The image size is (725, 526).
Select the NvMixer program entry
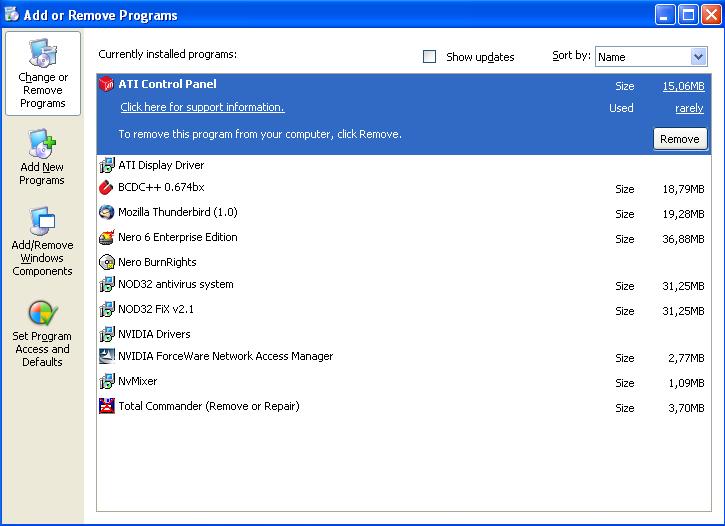tap(138, 381)
